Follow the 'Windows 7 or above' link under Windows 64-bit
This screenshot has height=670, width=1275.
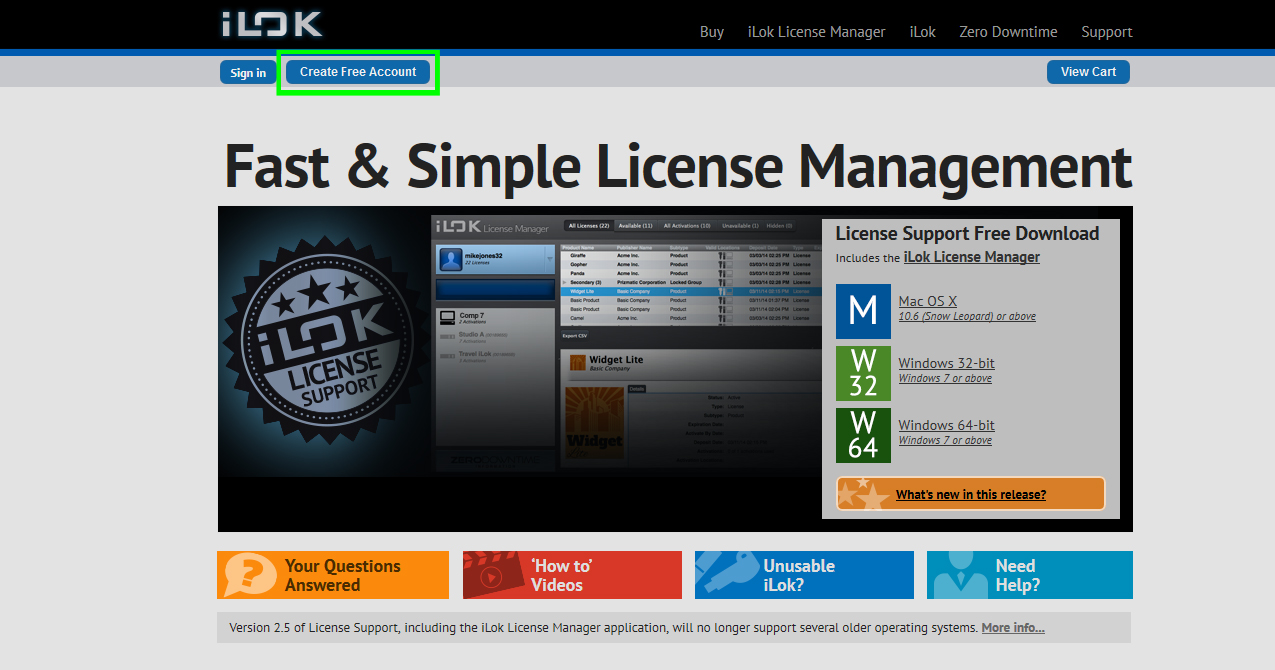tap(945, 439)
